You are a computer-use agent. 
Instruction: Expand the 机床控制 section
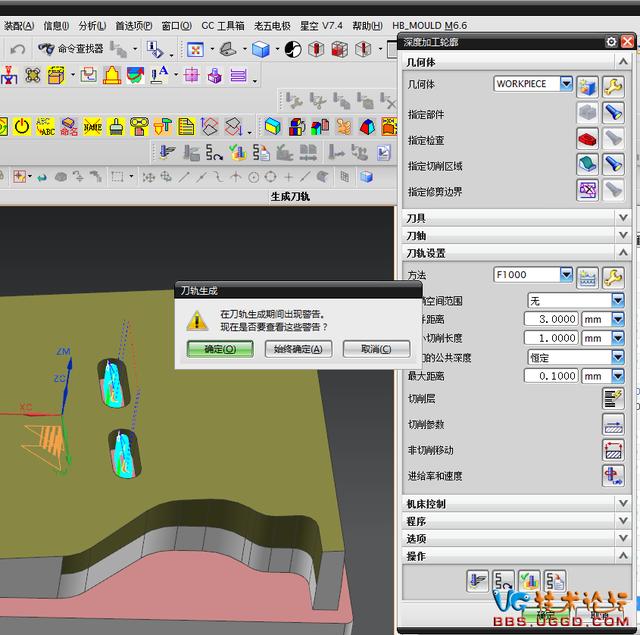point(623,504)
